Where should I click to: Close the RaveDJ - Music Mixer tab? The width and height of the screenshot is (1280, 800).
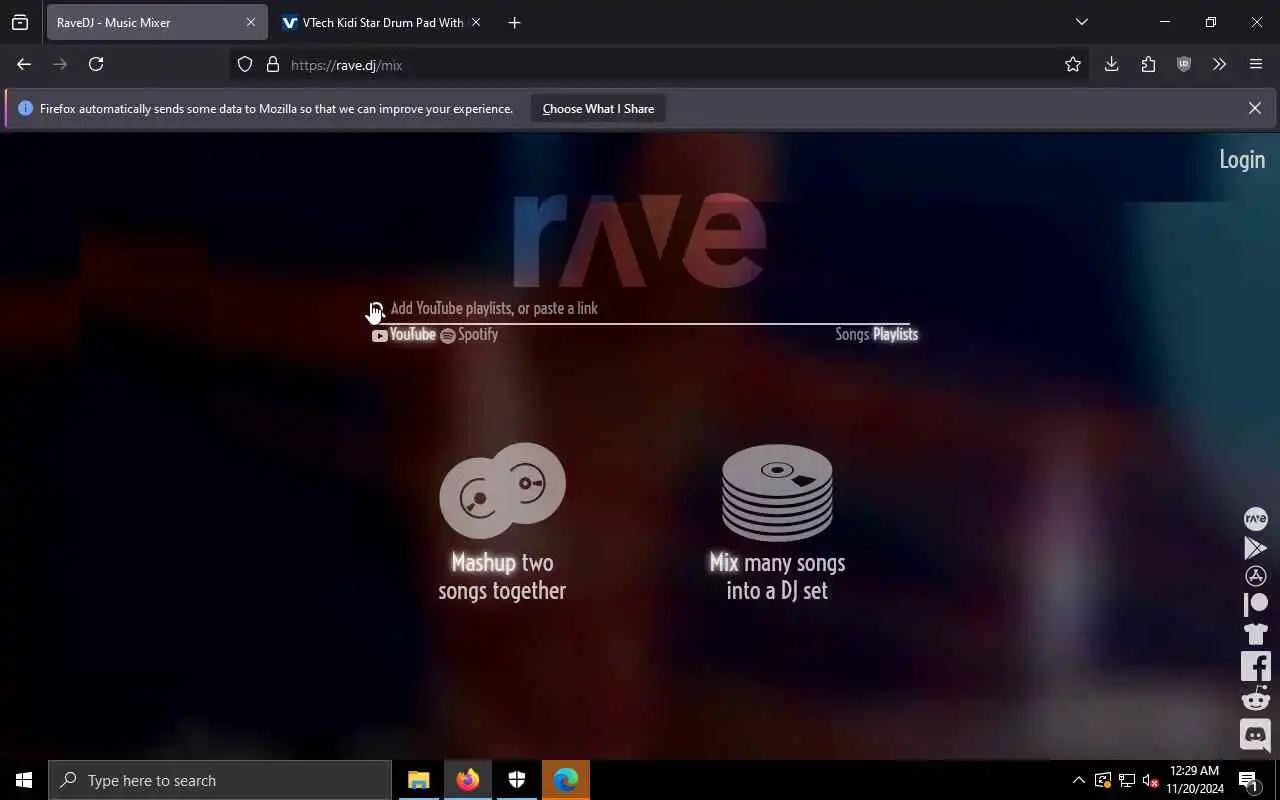click(251, 22)
